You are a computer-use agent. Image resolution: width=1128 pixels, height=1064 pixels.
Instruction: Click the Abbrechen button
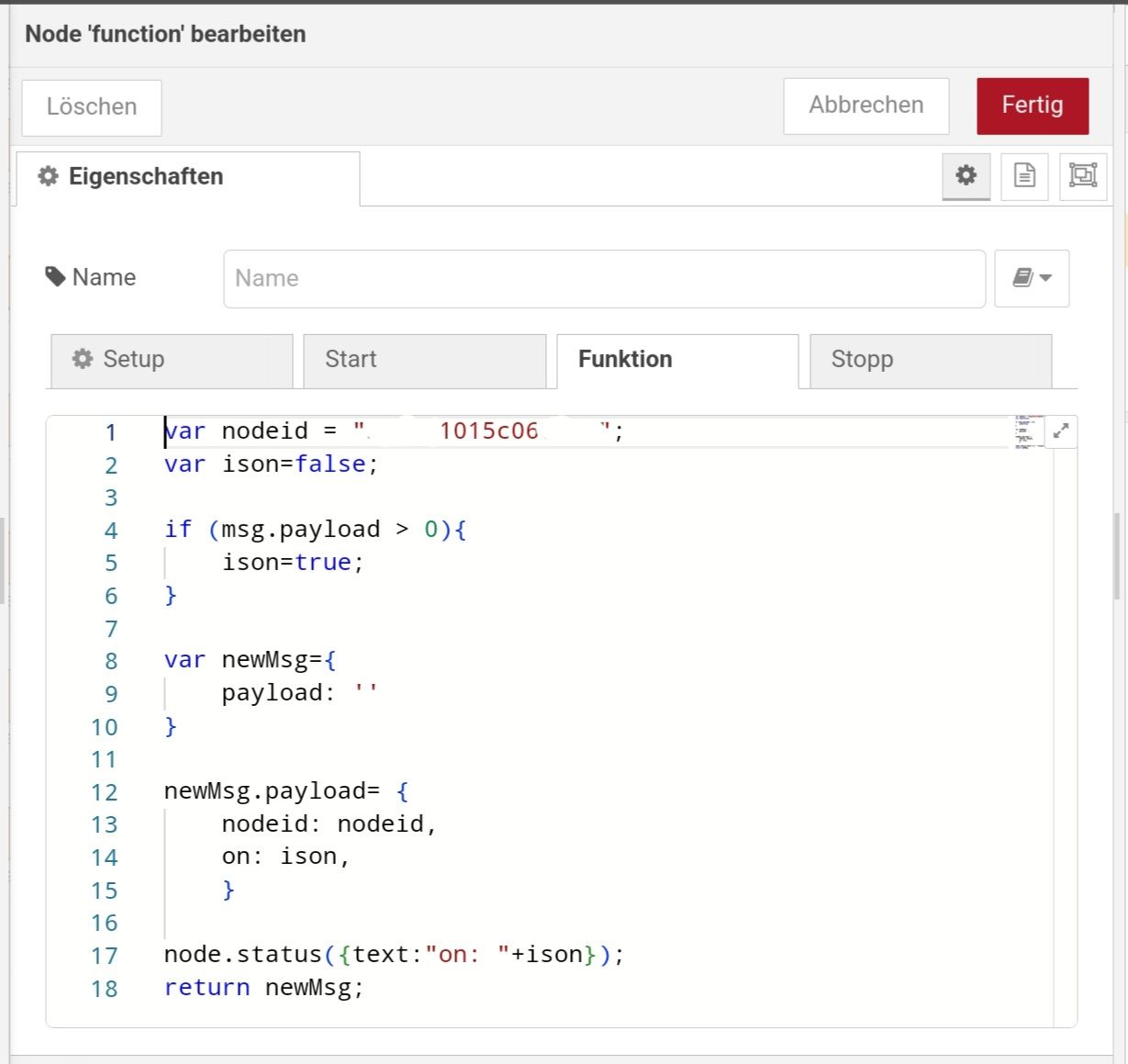[x=866, y=106]
